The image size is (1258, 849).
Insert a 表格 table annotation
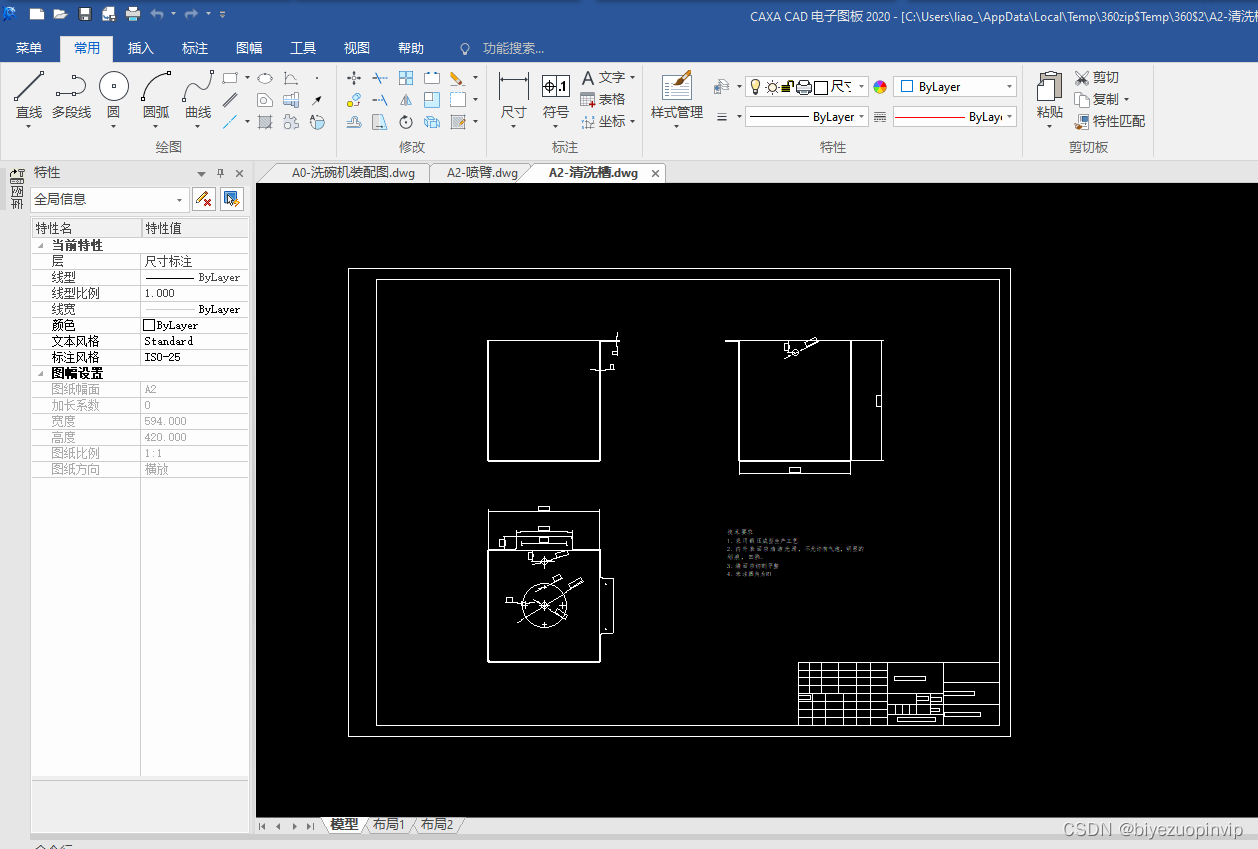(x=603, y=99)
